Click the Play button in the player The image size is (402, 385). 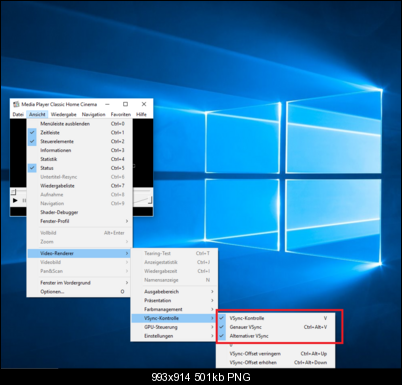pos(15,200)
